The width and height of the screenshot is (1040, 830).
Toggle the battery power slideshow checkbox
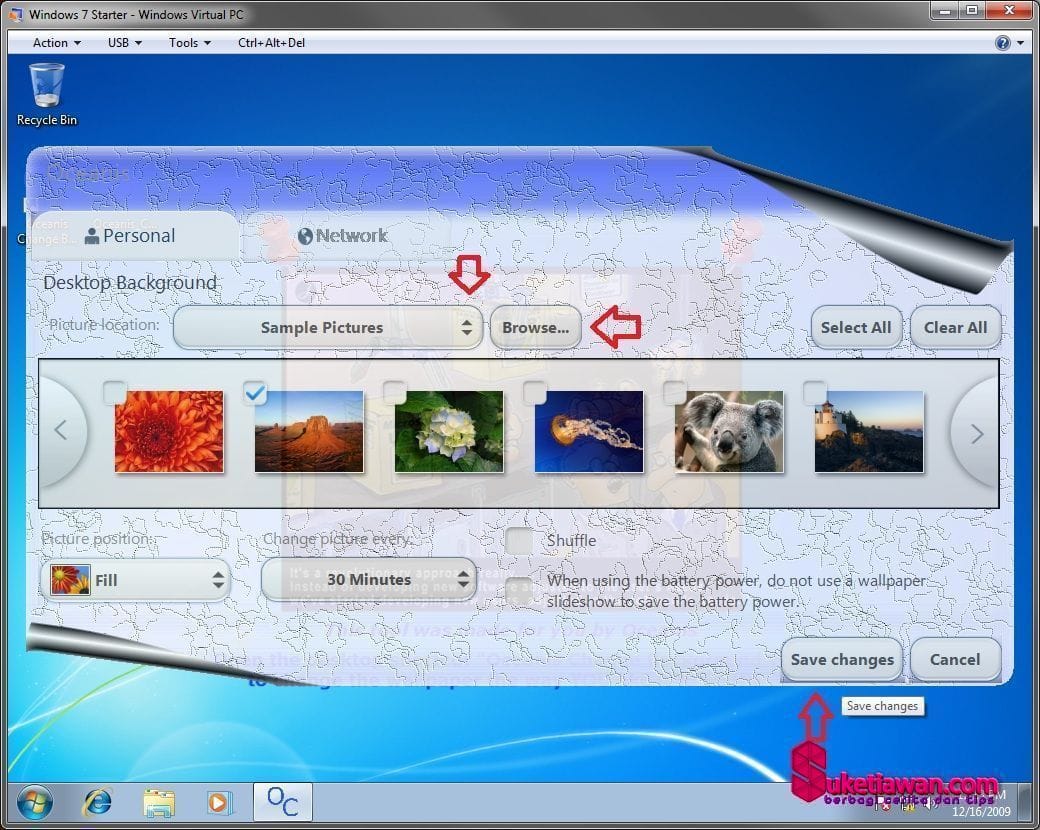click(x=519, y=591)
